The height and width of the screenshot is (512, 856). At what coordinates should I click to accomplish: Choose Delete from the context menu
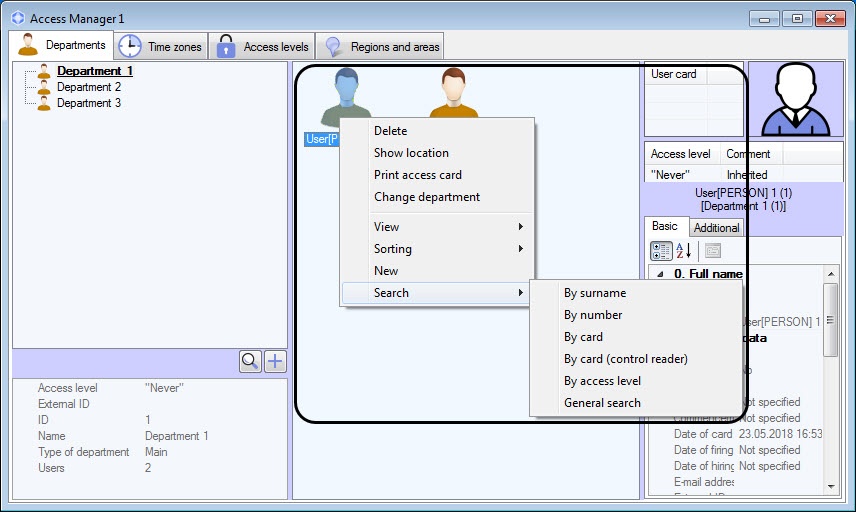tap(390, 131)
